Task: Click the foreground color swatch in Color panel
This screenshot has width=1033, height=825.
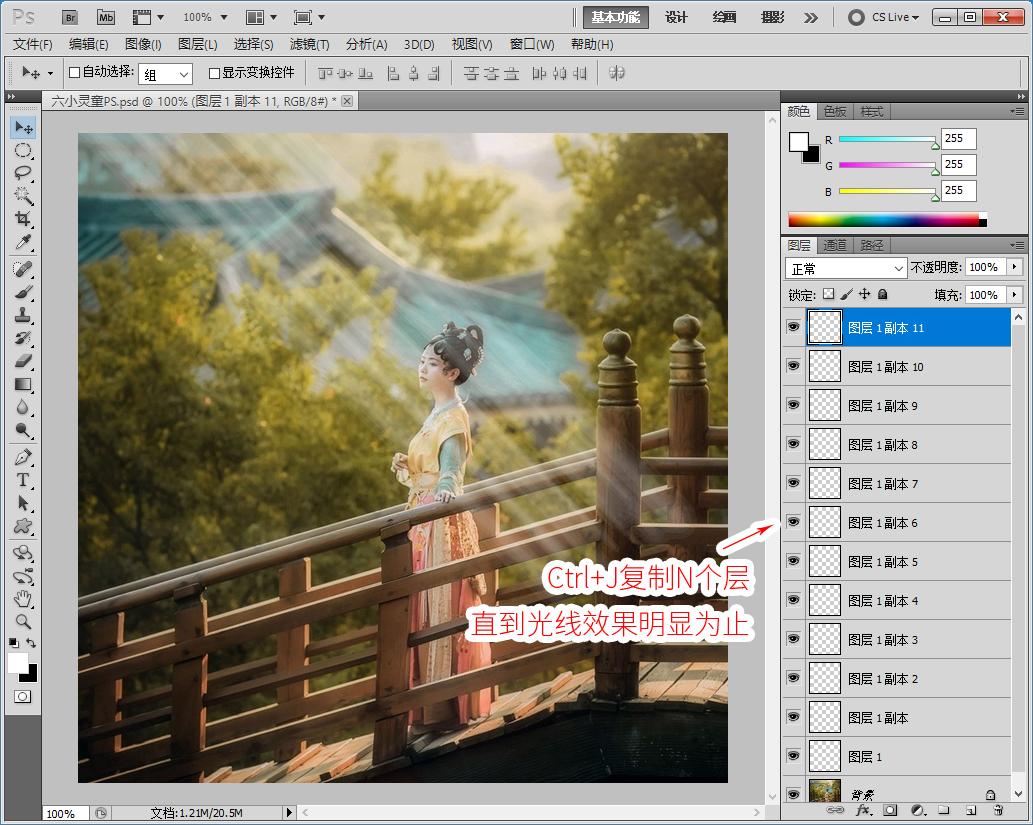Action: coord(798,142)
